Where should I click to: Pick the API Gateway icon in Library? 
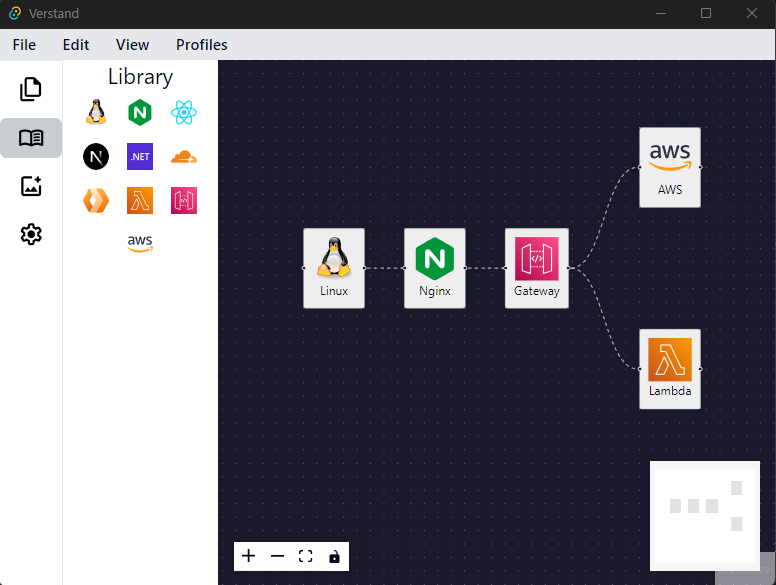coord(184,200)
